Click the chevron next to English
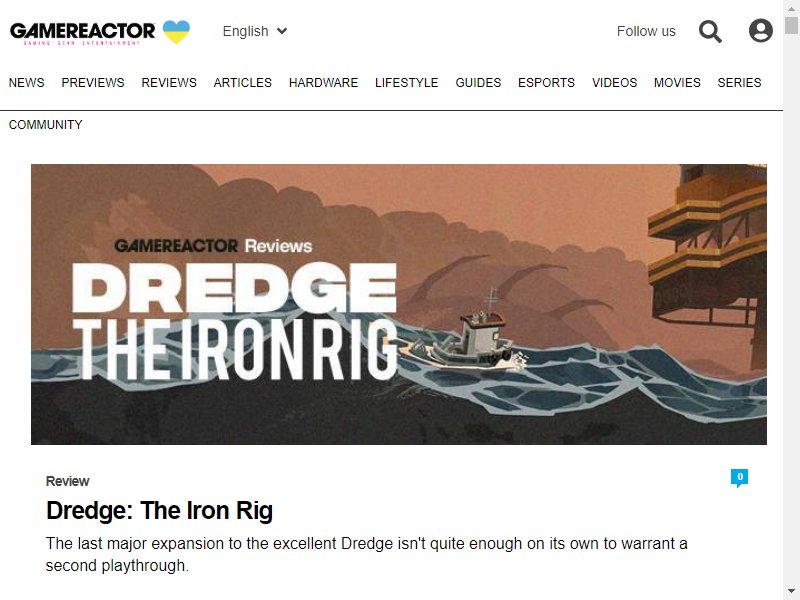This screenshot has height=600, width=800. 282,31
